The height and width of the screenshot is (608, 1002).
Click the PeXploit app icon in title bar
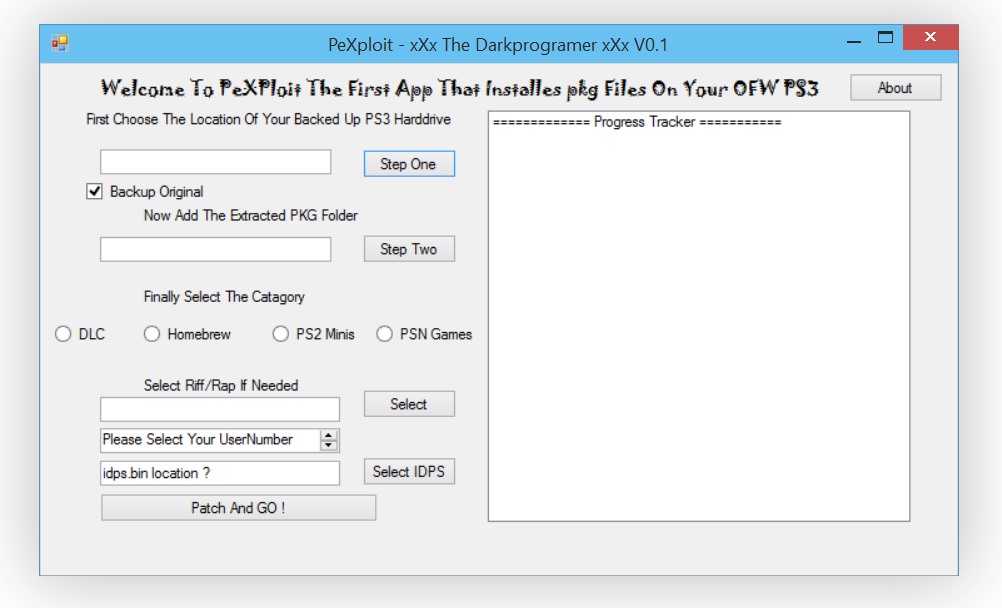pos(60,44)
